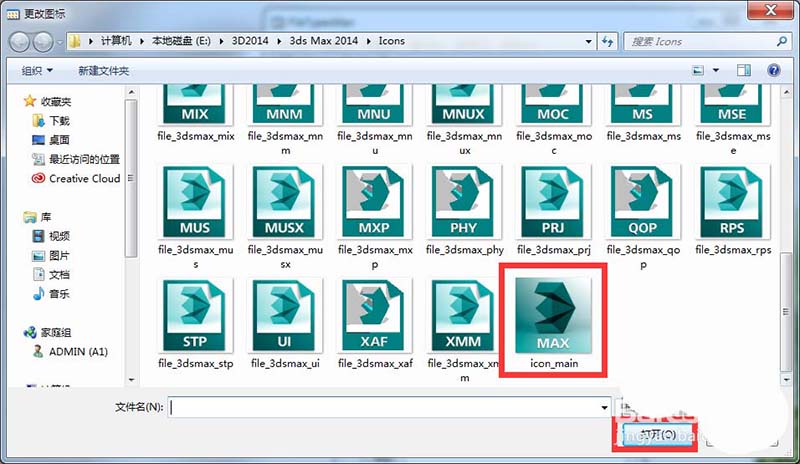Select the PRJ file icon

(554, 202)
